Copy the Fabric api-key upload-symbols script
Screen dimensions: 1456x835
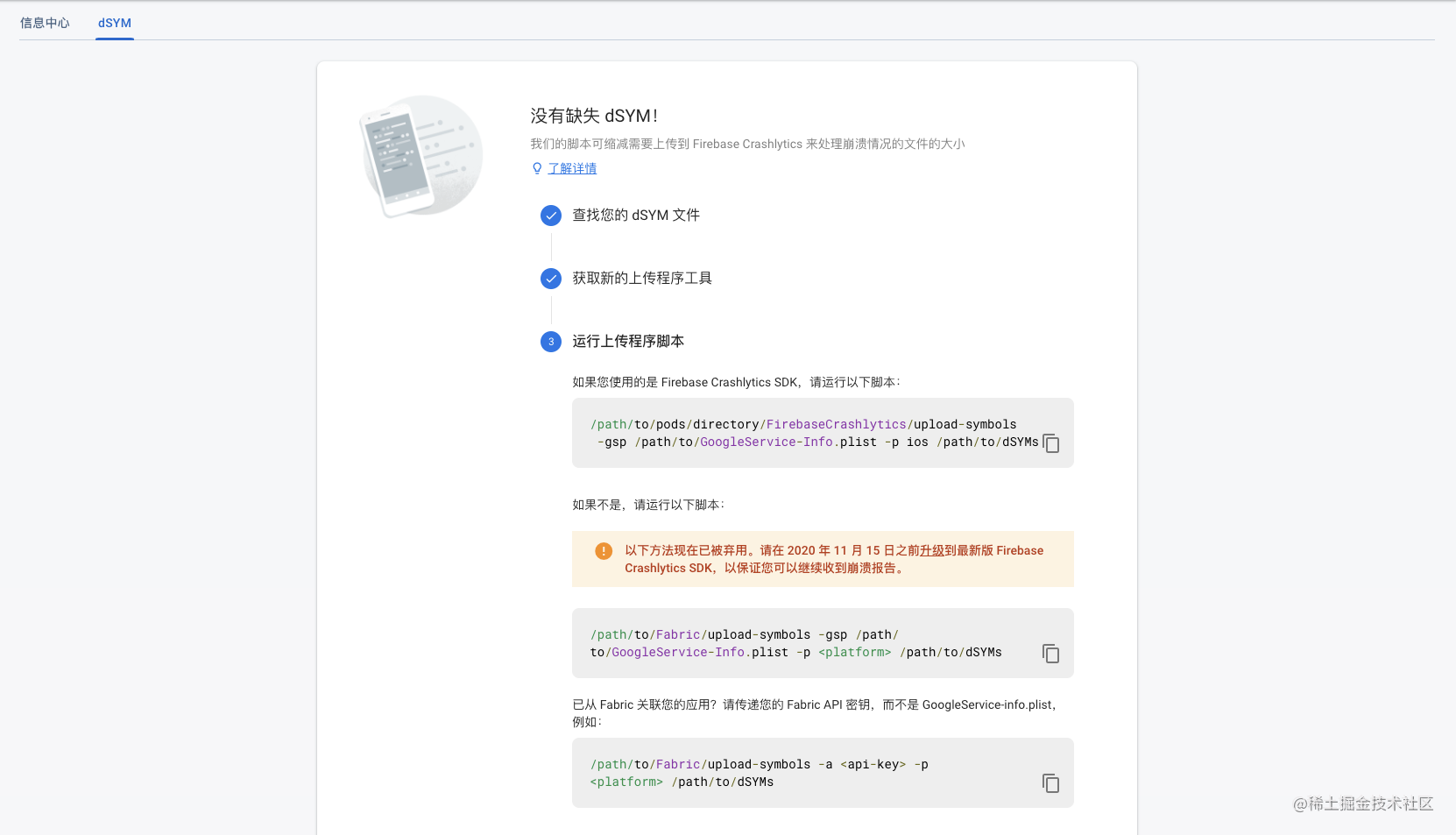click(1051, 783)
